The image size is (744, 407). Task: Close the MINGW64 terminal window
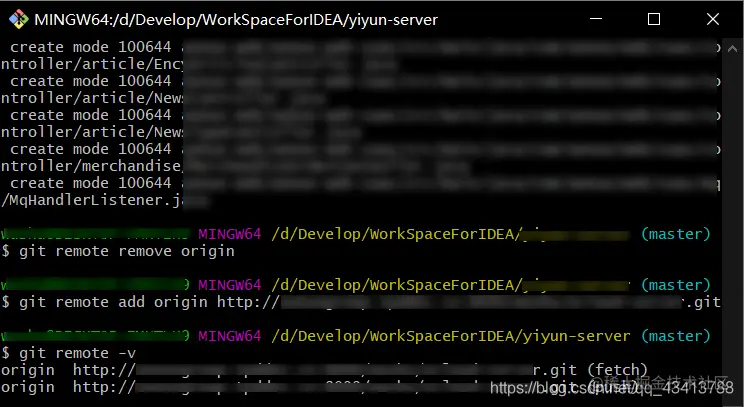(713, 19)
